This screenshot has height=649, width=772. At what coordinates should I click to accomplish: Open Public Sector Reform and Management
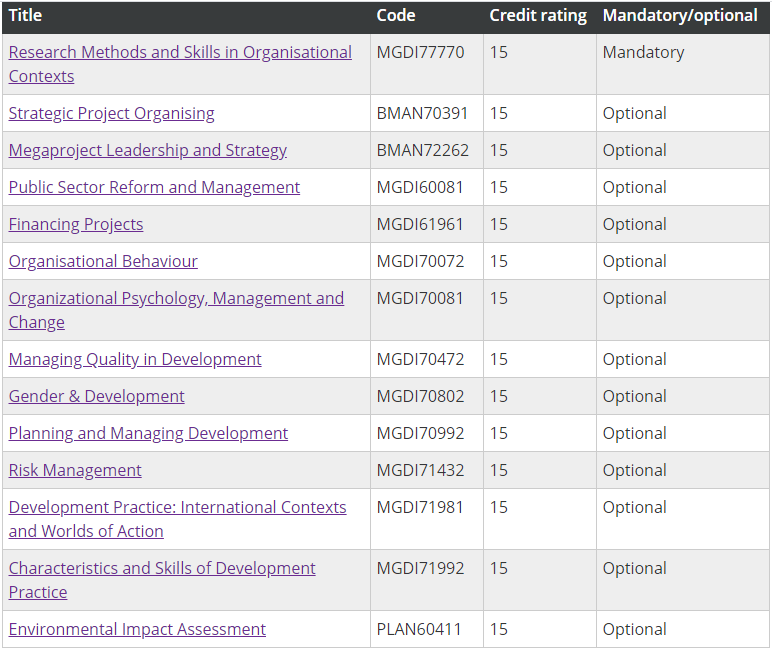[x=154, y=187]
